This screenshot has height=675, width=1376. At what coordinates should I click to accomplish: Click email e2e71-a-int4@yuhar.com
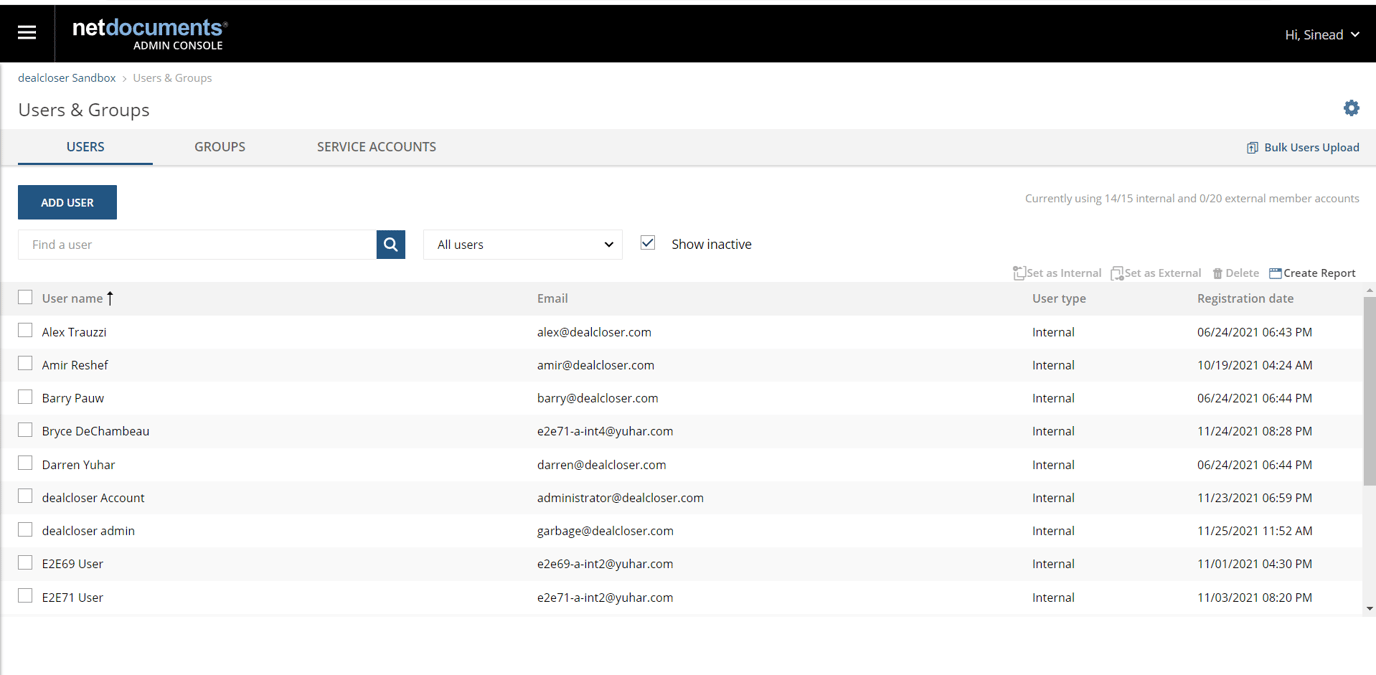click(x=605, y=431)
